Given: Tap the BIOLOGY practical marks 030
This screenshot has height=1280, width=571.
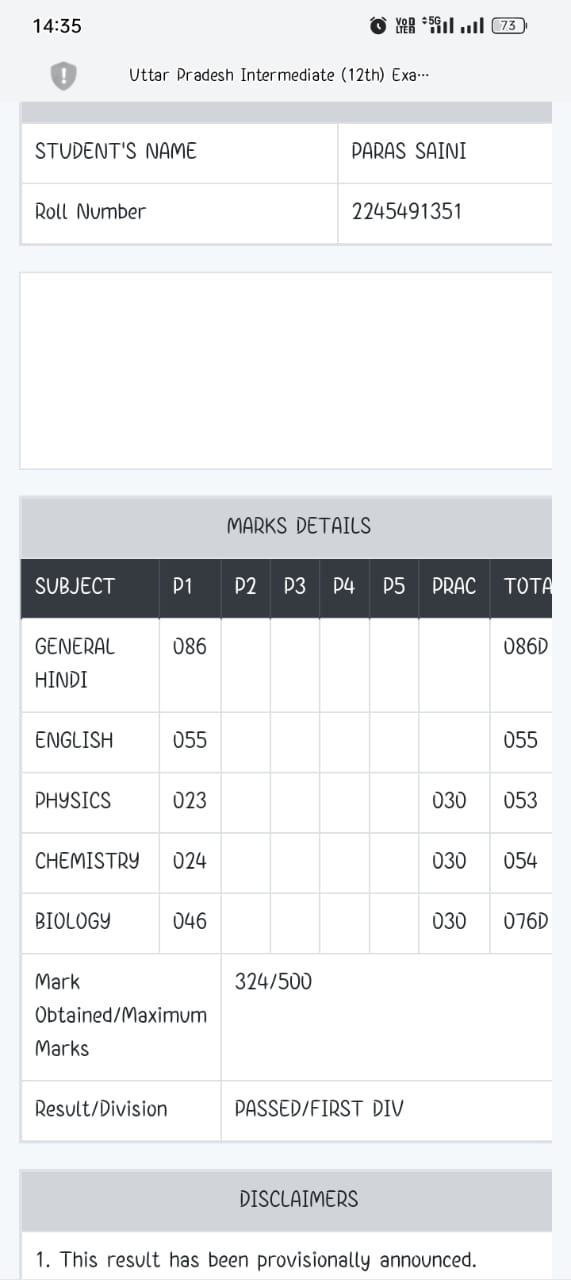Looking at the screenshot, I should point(449,921).
